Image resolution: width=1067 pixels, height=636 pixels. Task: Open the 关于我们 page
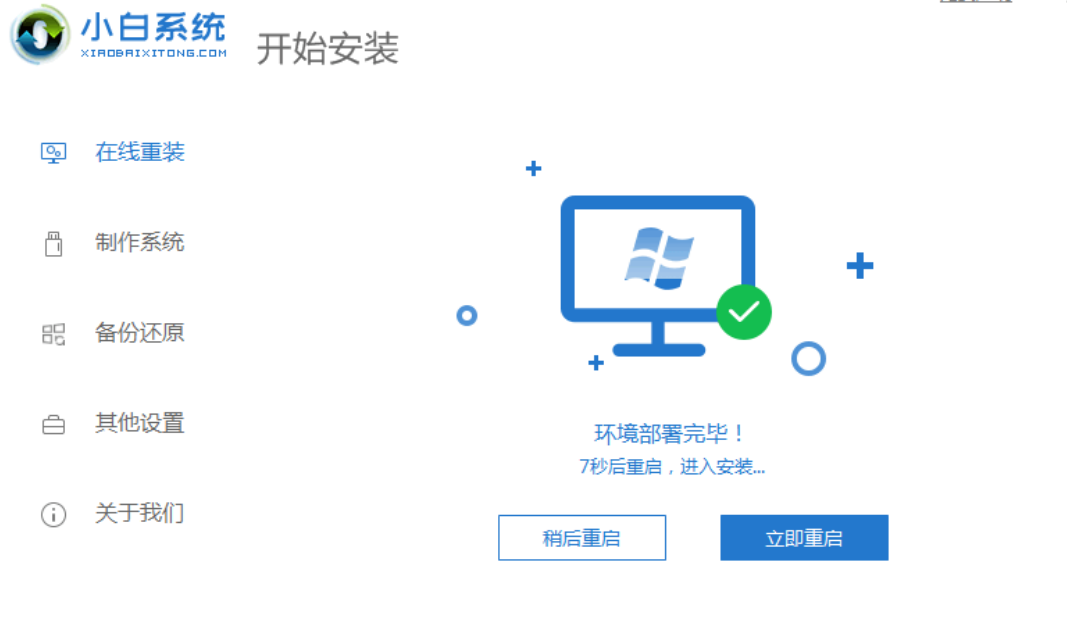pos(139,513)
